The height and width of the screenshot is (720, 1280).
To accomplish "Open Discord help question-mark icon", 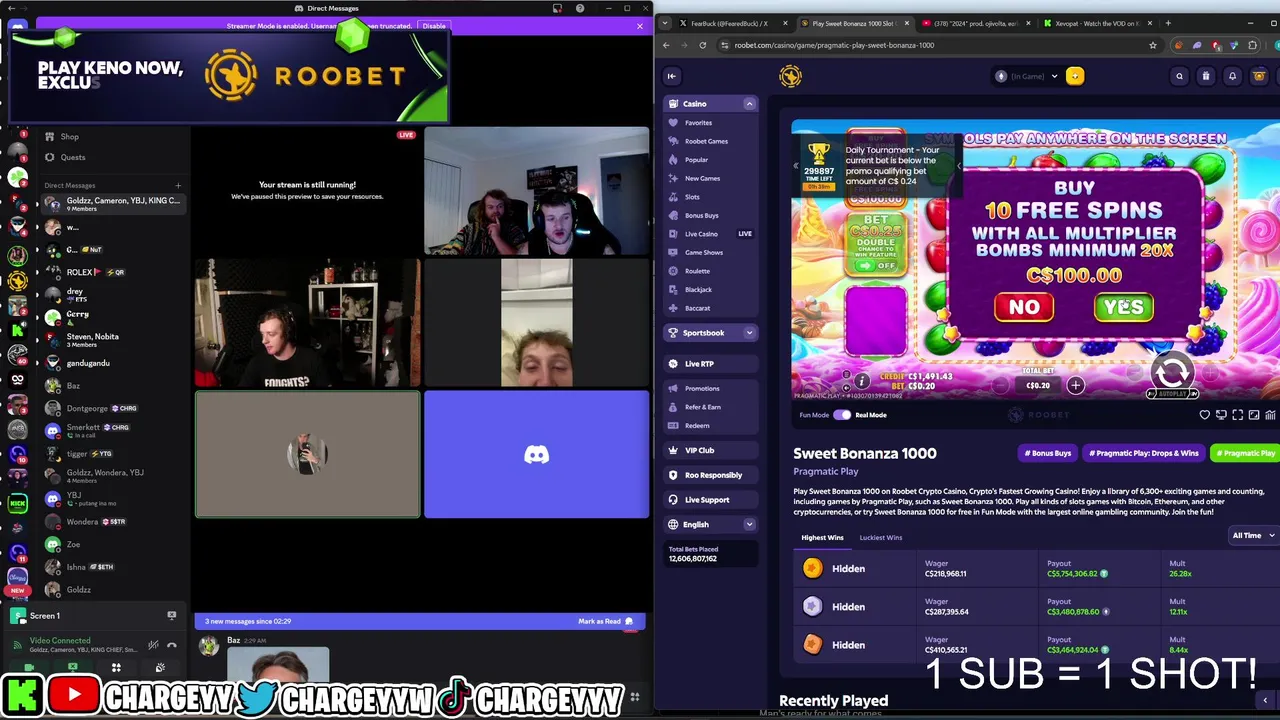I will pyautogui.click(x=580, y=8).
